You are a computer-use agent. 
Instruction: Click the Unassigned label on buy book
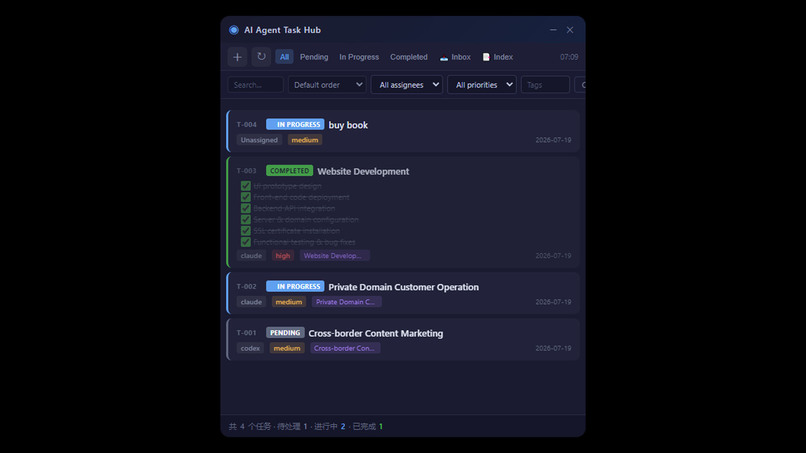pyautogui.click(x=259, y=140)
